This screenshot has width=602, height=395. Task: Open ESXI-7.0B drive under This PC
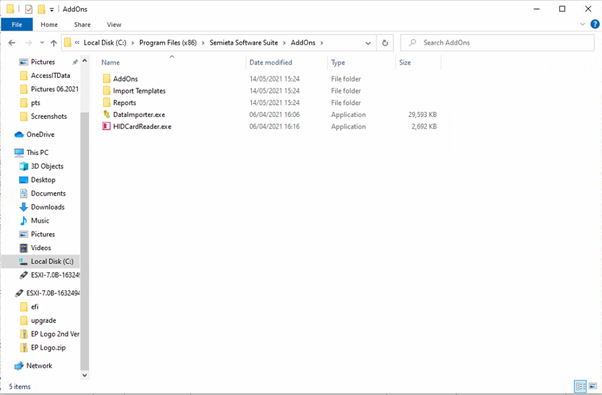click(x=55, y=275)
